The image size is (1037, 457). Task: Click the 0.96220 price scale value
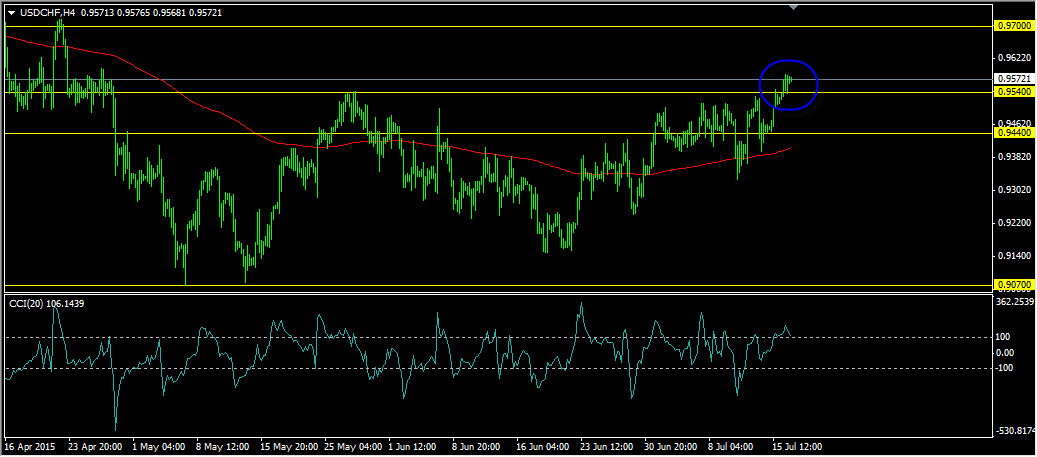tap(1015, 58)
